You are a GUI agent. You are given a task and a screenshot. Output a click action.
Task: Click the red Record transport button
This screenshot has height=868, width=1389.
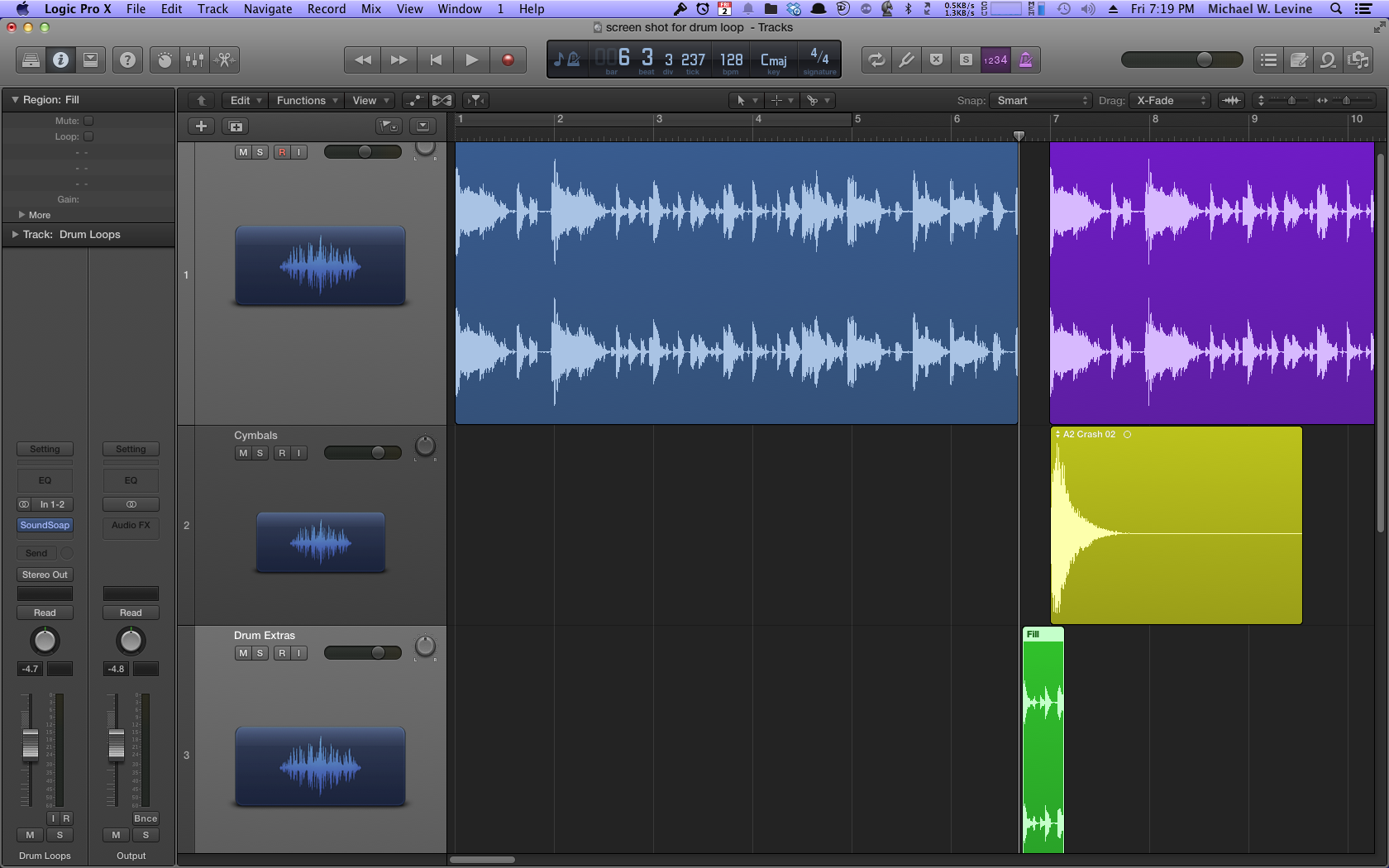tap(508, 60)
